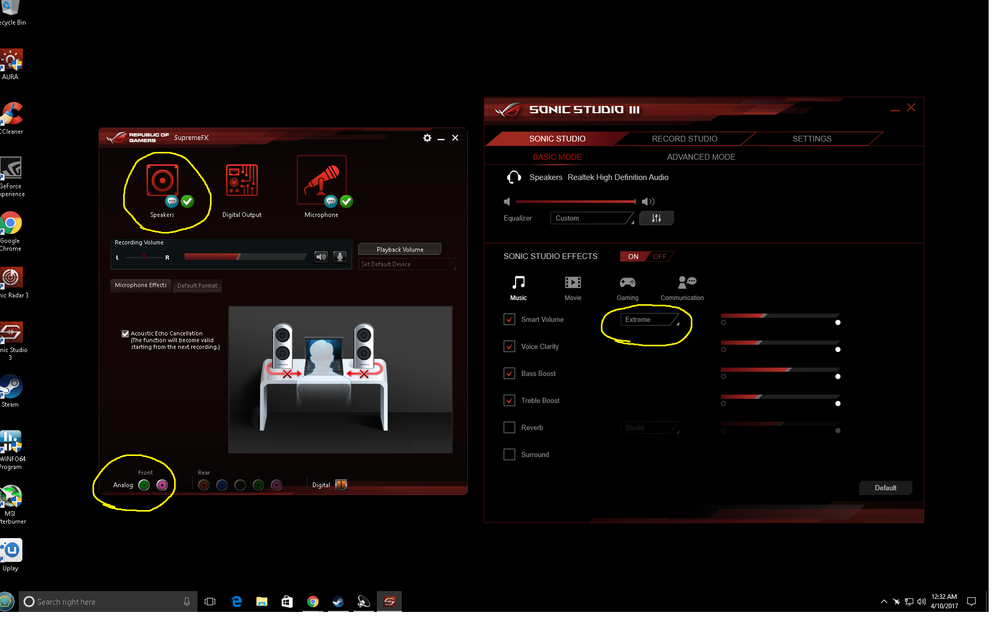Select the Speakers device in SupremeFX
The height and width of the screenshot is (624, 998).
(162, 181)
